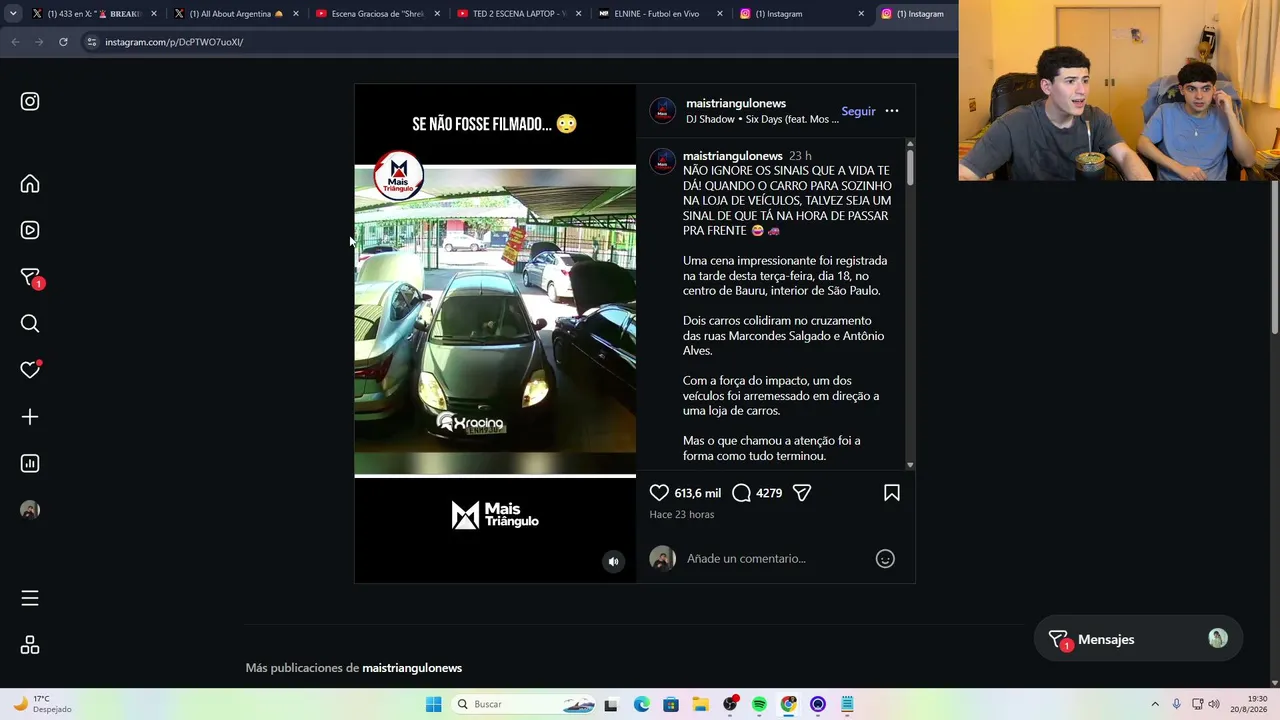
Task: Open the weather widget showing 17°C
Action: click(x=42, y=704)
